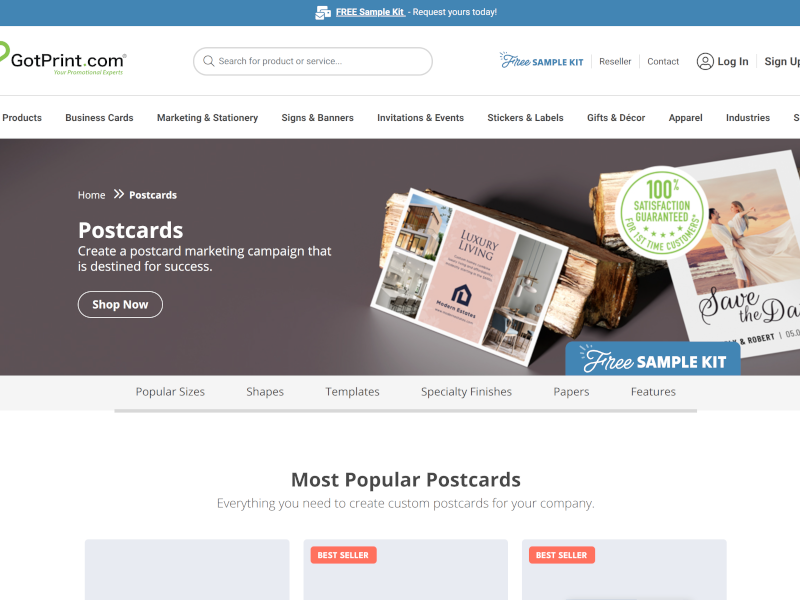Open the Marketing & Stationery menu

pos(207,118)
